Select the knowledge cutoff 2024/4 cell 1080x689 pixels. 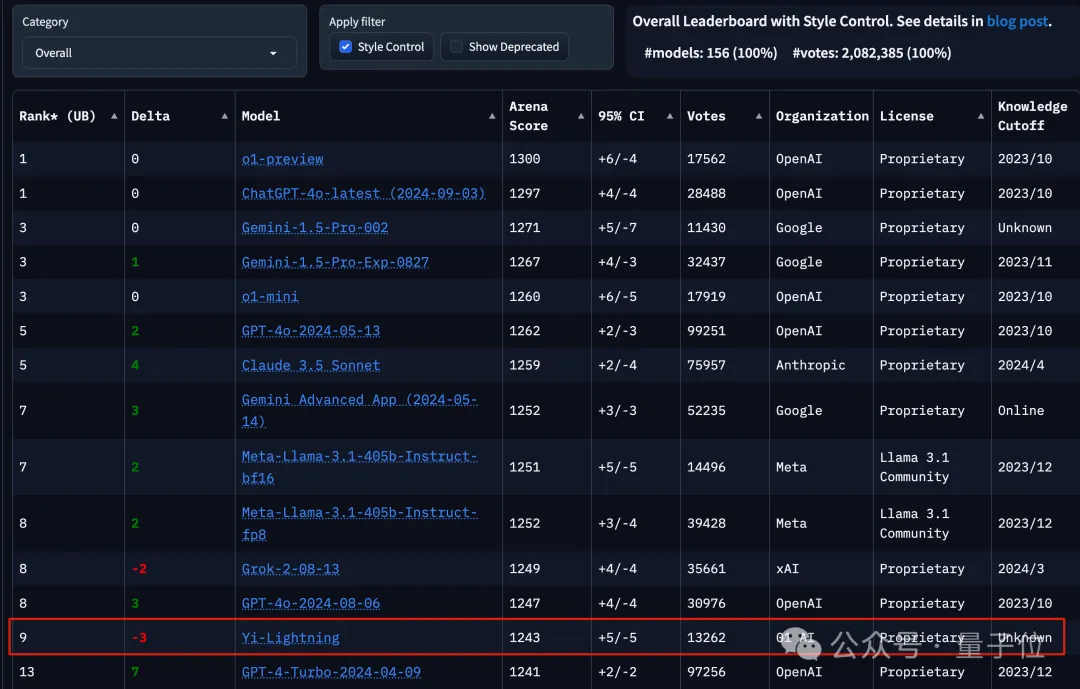click(x=1021, y=366)
